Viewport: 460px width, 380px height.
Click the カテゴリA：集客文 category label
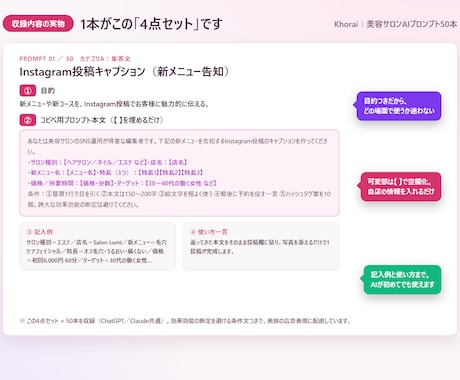[x=105, y=59]
